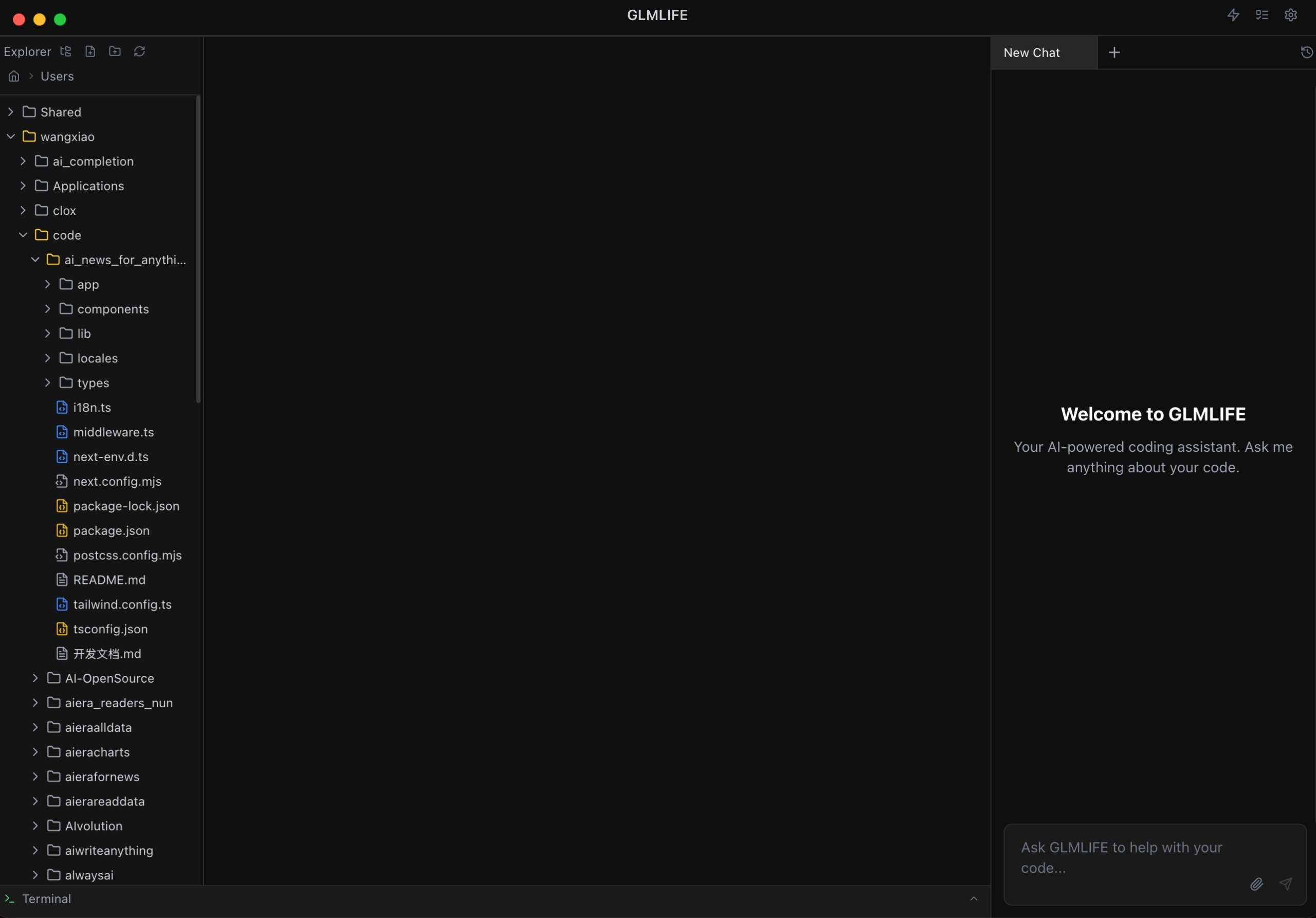Open chat history clock icon

click(x=1306, y=53)
